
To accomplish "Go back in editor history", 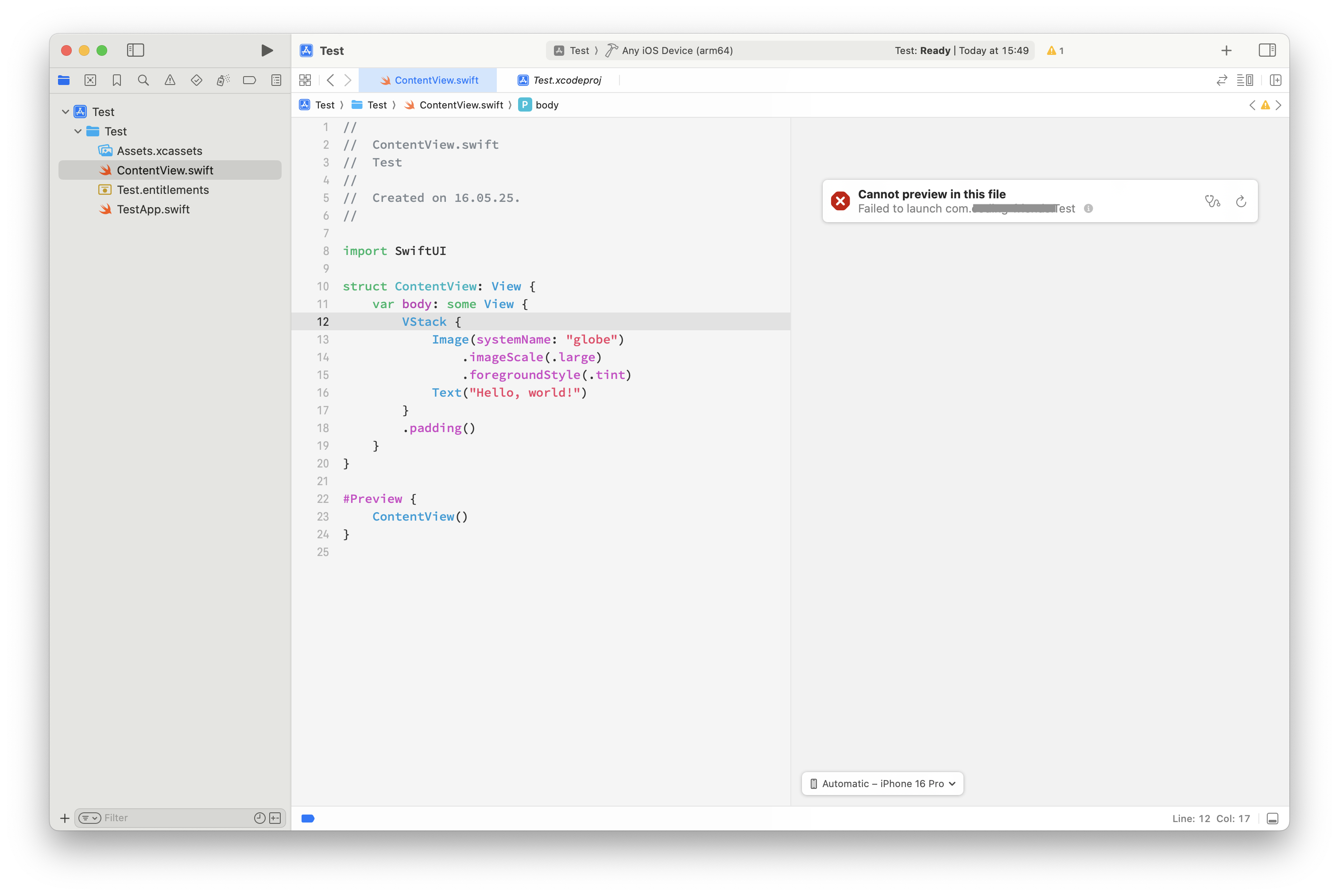I will [x=330, y=80].
